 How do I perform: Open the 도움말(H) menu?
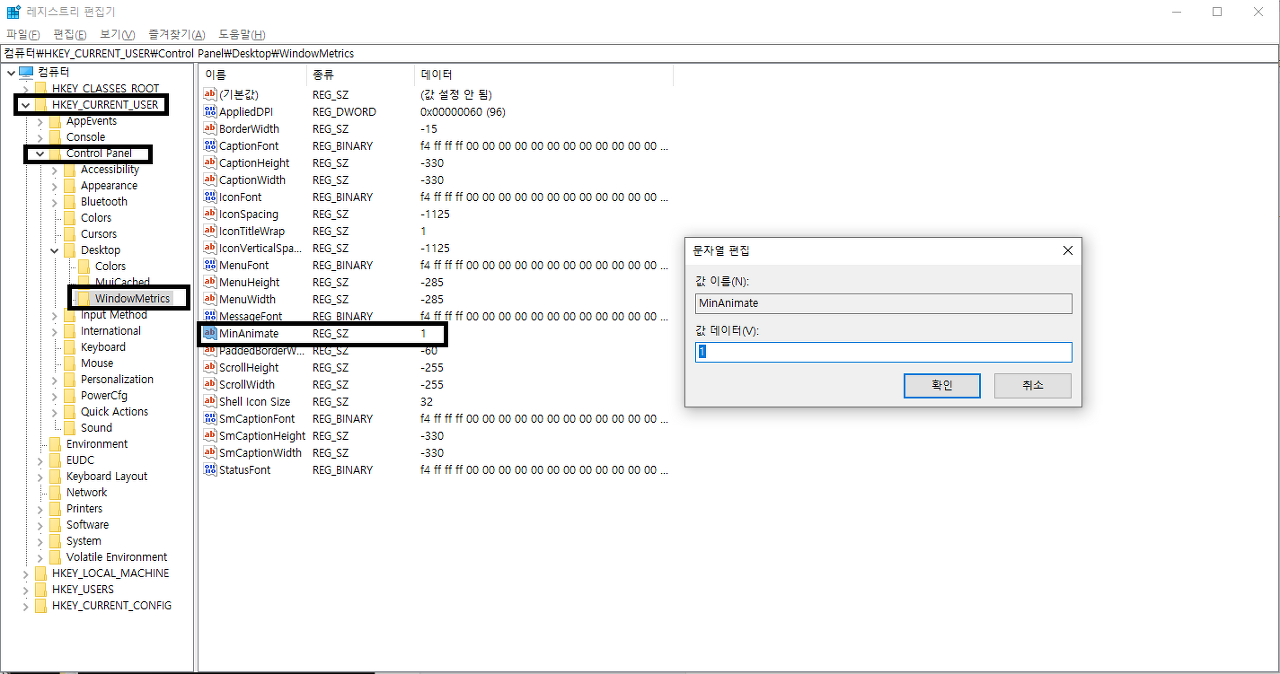242,35
